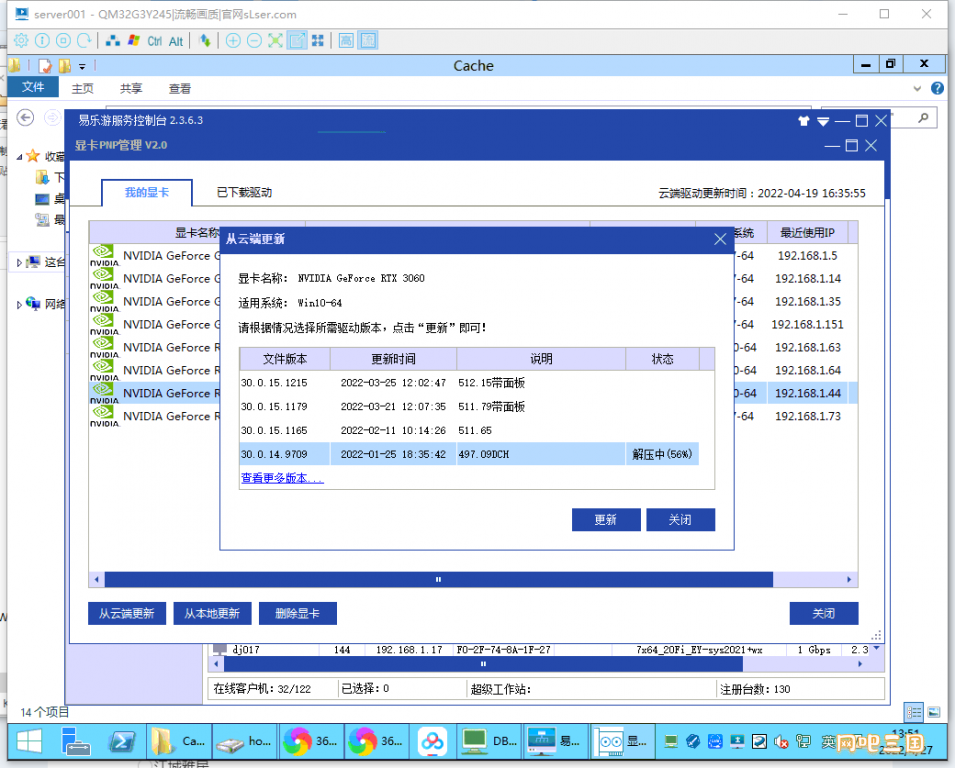Close 从云端更新 dialog with X
This screenshot has height=768, width=955.
point(720,239)
